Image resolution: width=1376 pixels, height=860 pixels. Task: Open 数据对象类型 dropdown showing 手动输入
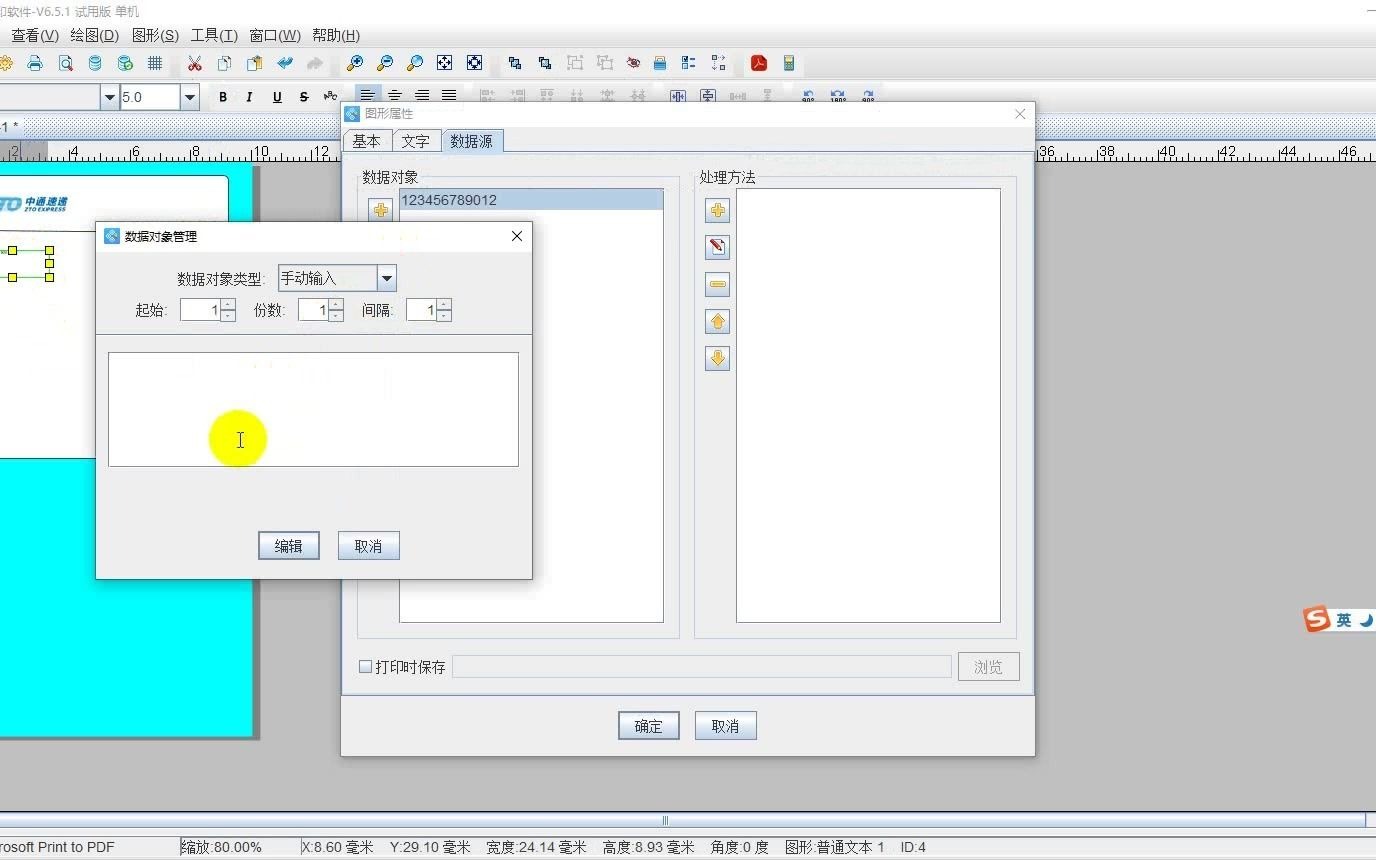[x=337, y=278]
